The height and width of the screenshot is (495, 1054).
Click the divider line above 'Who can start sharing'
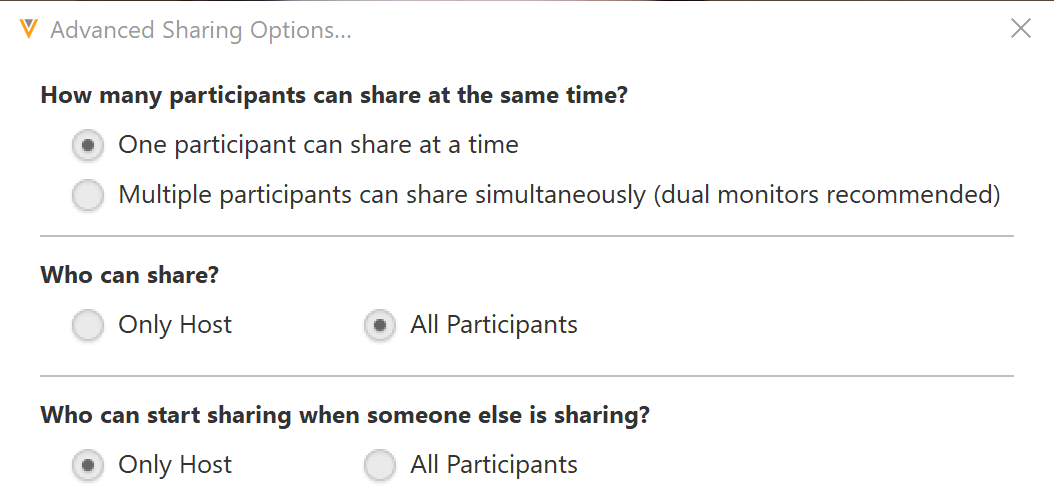point(526,376)
